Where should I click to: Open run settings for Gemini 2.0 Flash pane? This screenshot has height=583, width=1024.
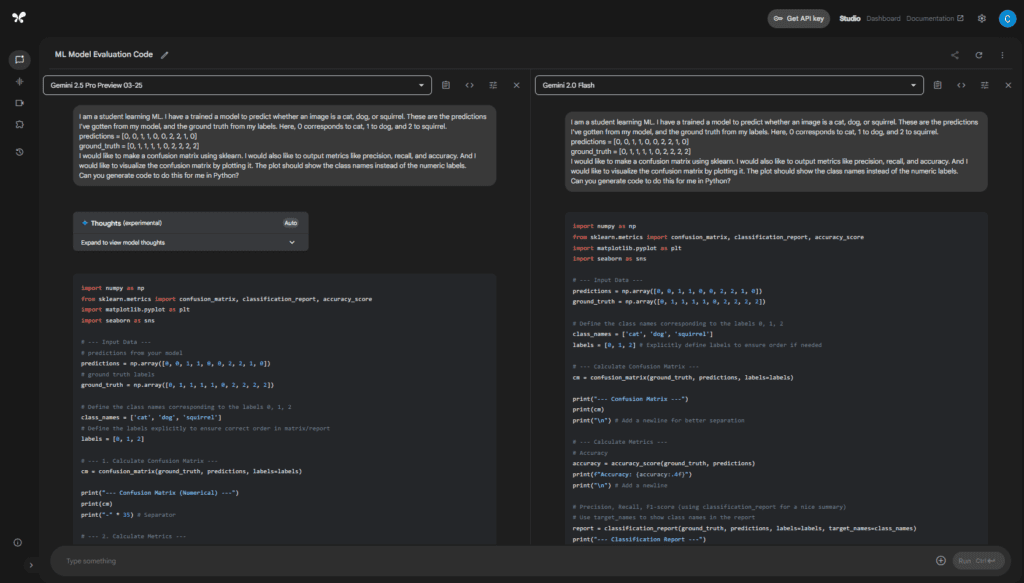(985, 85)
